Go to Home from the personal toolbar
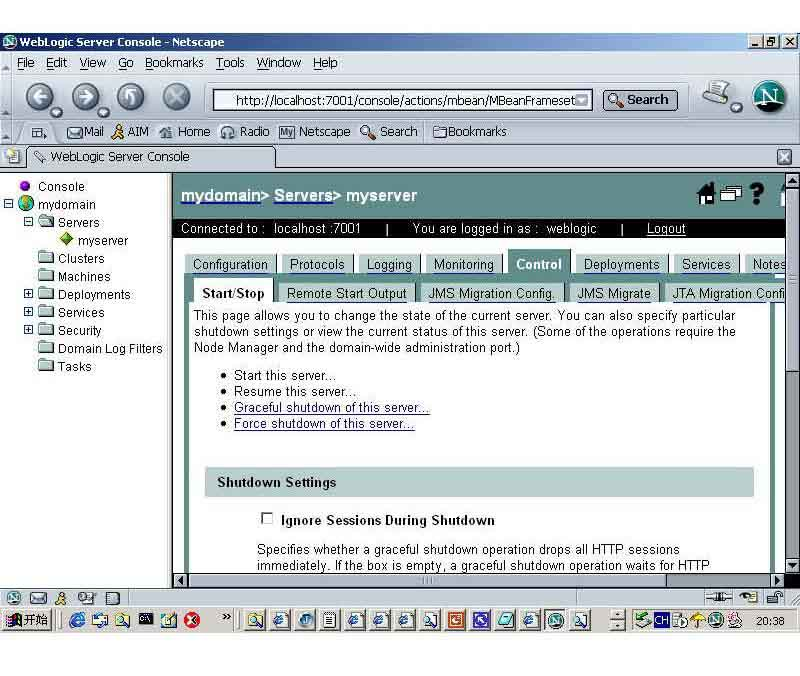Image resolution: width=800 pixels, height=676 pixels. coord(185,132)
